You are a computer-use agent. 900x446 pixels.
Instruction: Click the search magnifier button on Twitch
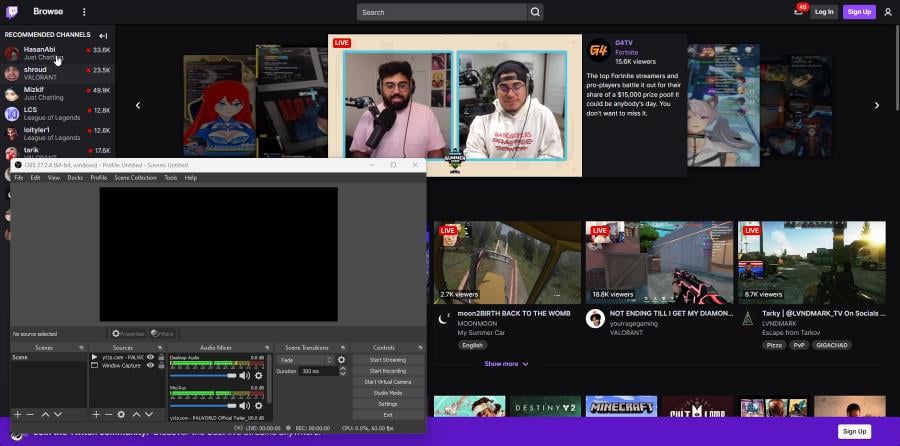(535, 12)
